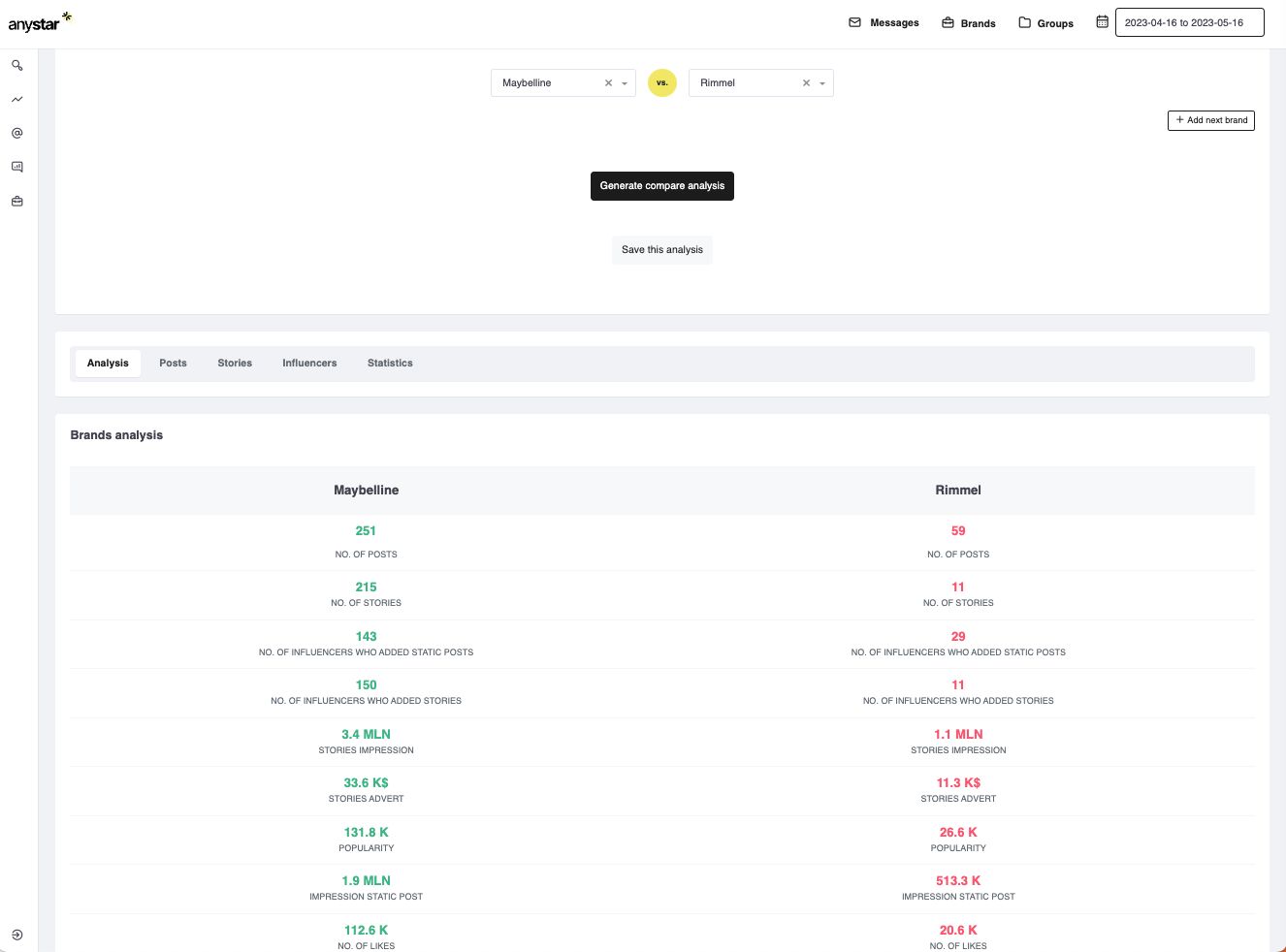Click the Rimmel column header
The width and height of the screenshot is (1286, 952).
[958, 491]
